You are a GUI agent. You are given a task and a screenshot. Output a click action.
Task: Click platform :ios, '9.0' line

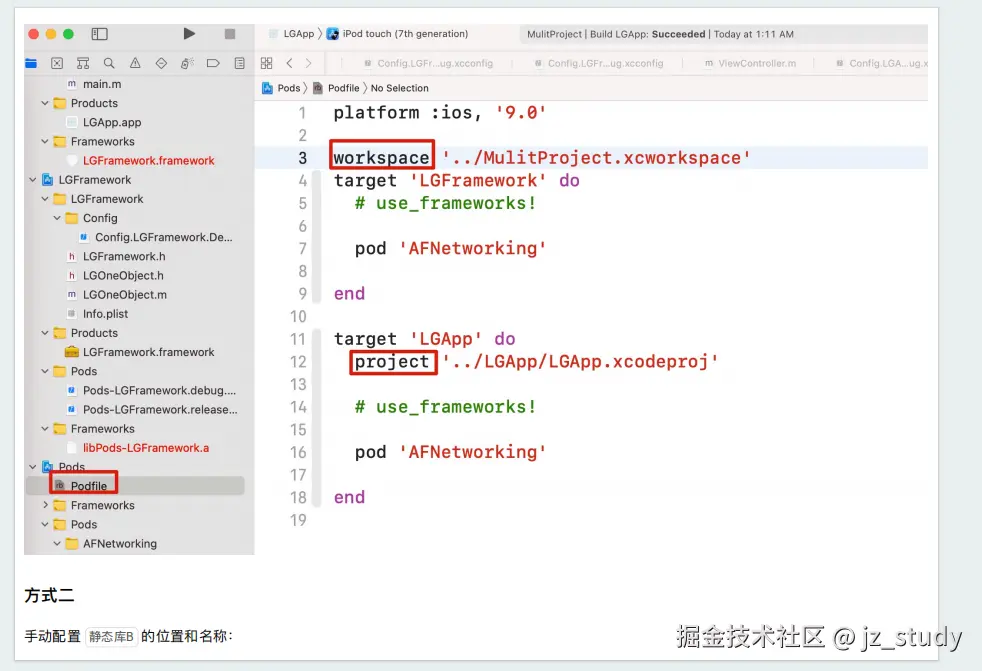440,113
